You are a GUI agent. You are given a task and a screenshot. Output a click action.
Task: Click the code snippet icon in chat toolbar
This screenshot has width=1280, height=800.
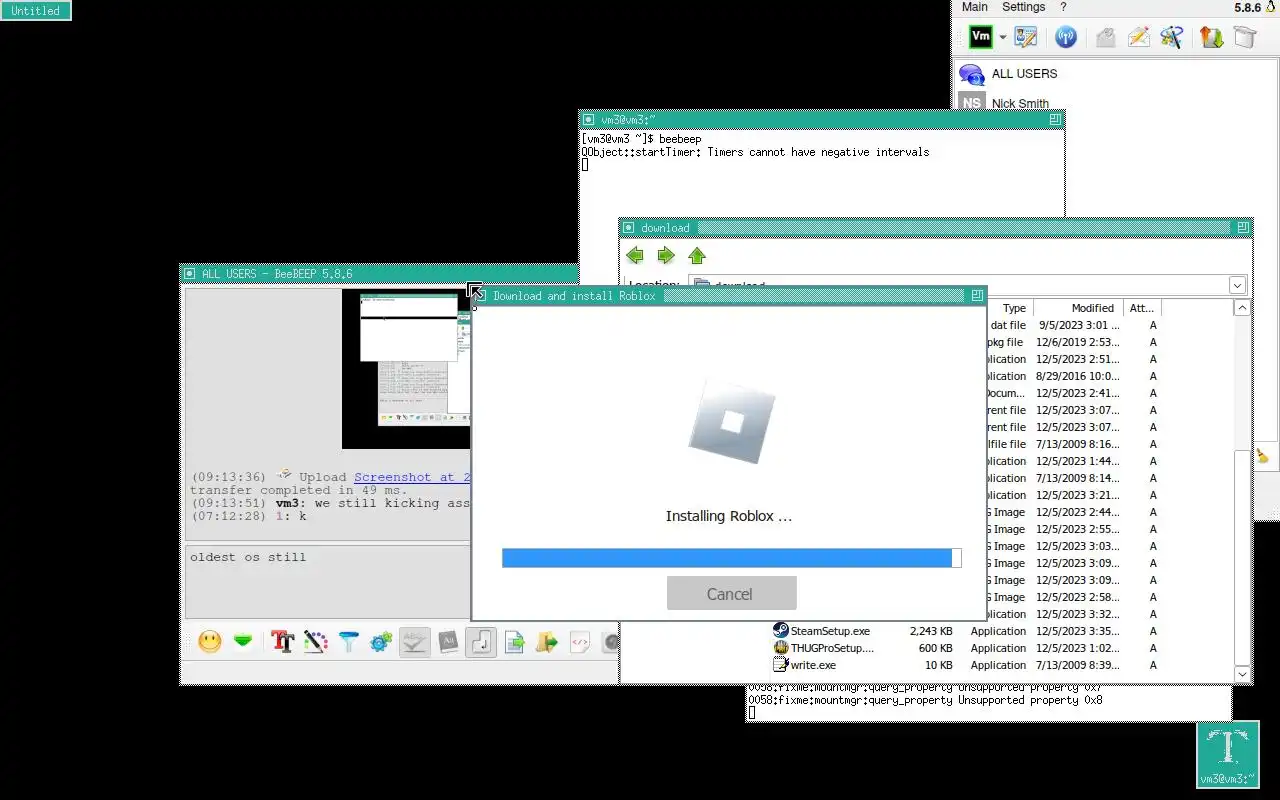click(579, 642)
